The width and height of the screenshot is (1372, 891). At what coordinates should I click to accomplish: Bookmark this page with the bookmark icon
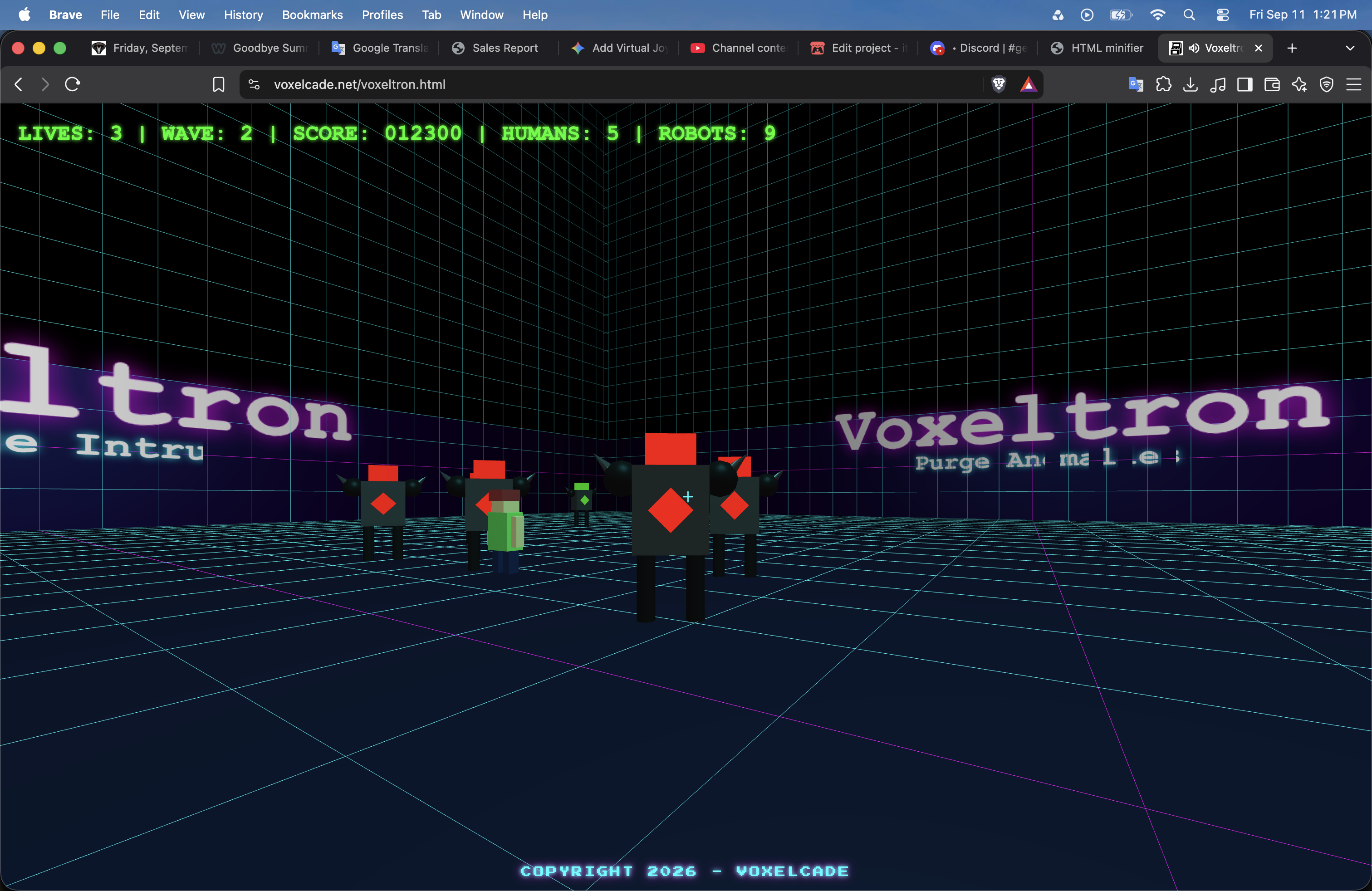point(219,84)
